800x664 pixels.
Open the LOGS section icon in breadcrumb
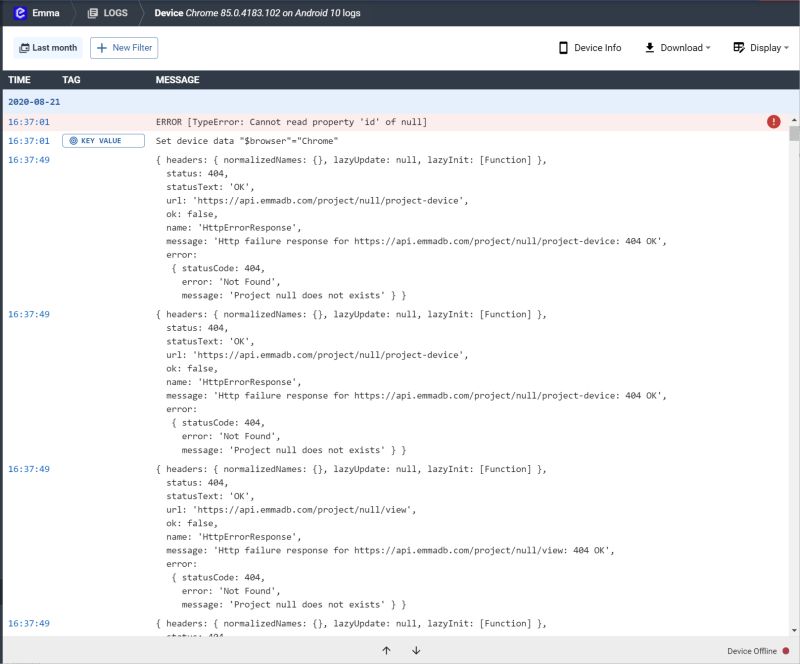pos(93,14)
